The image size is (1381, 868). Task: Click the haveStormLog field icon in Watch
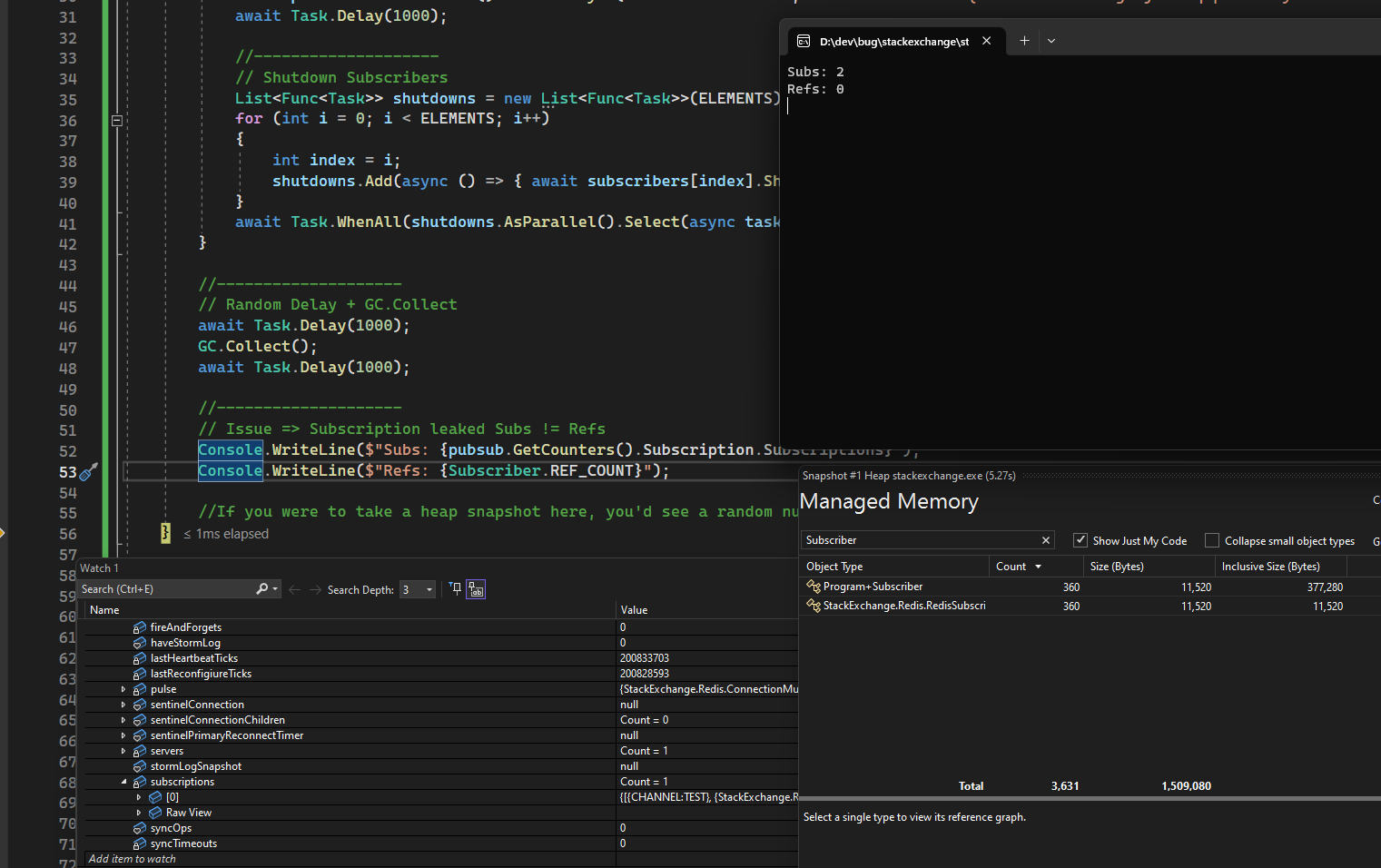[140, 643]
